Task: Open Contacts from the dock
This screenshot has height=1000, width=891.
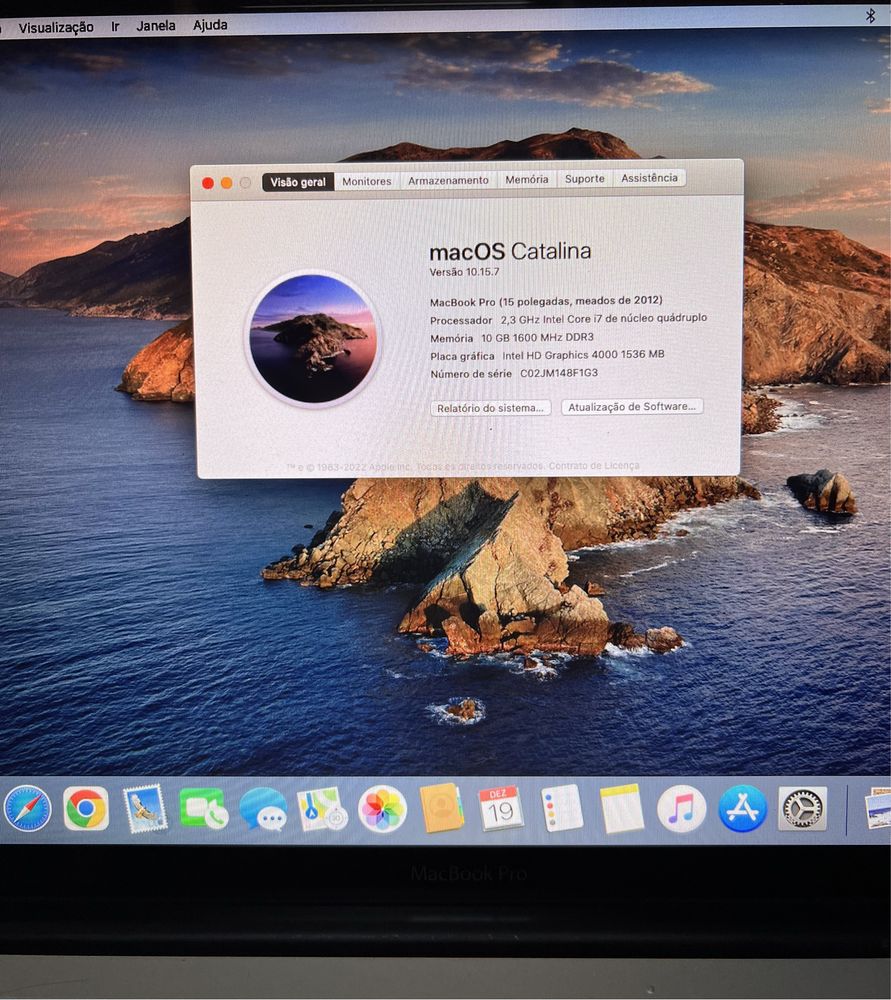Action: pos(441,807)
